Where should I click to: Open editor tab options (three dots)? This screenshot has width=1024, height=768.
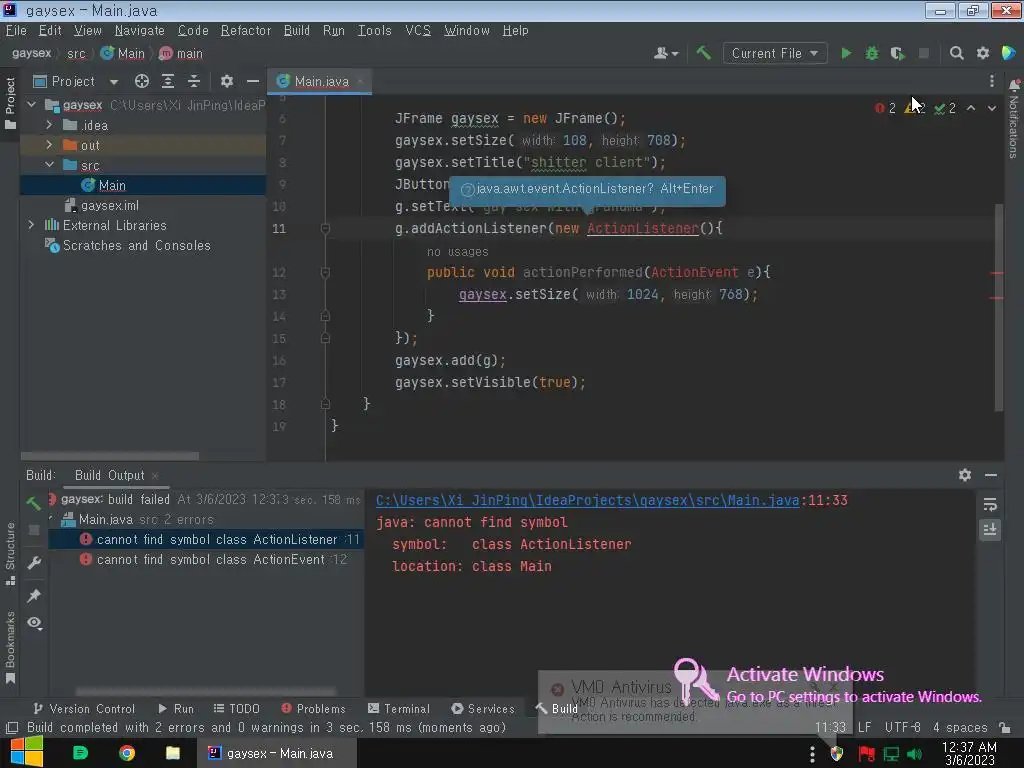991,81
